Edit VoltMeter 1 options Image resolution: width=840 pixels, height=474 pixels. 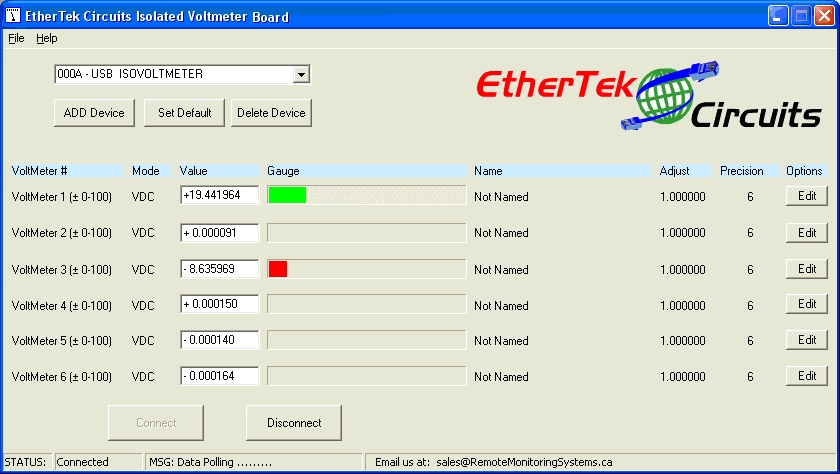click(x=806, y=196)
